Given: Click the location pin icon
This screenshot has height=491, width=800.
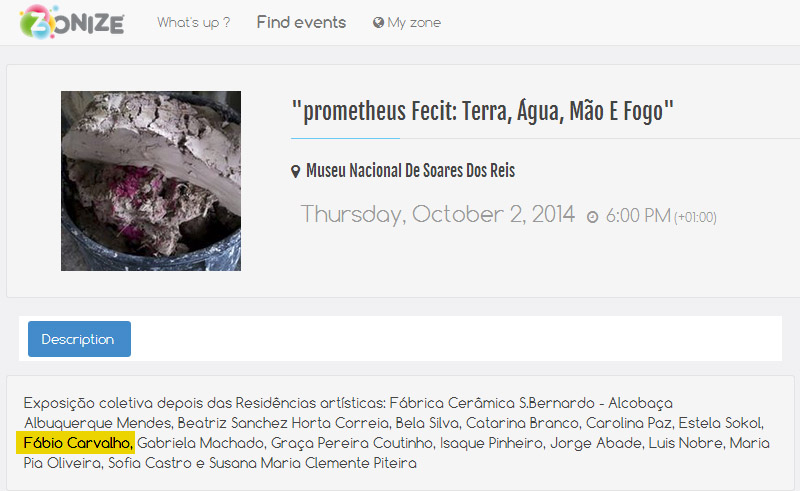Looking at the screenshot, I should tap(295, 171).
